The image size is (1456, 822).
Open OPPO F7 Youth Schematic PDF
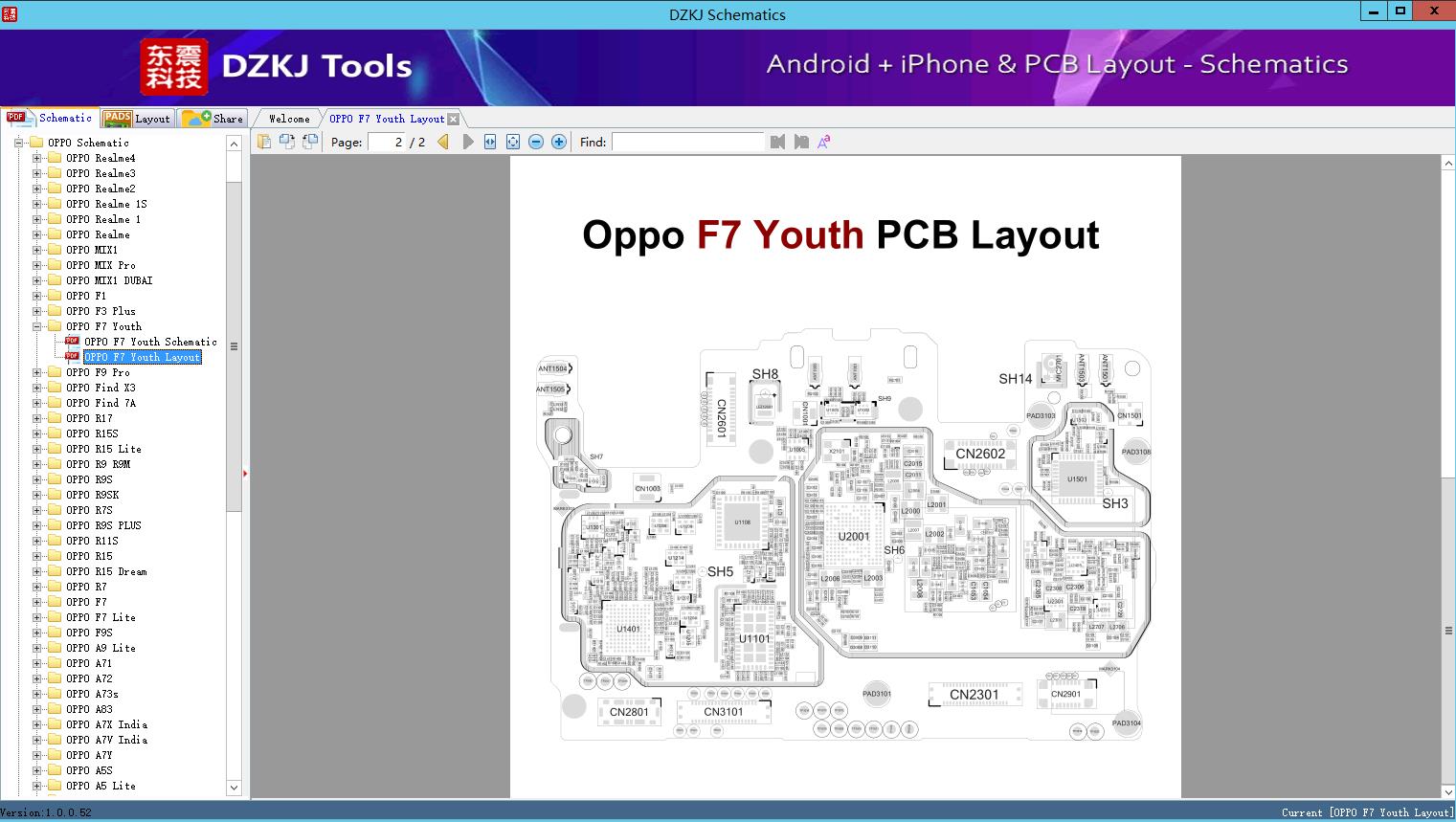pyautogui.click(x=150, y=342)
